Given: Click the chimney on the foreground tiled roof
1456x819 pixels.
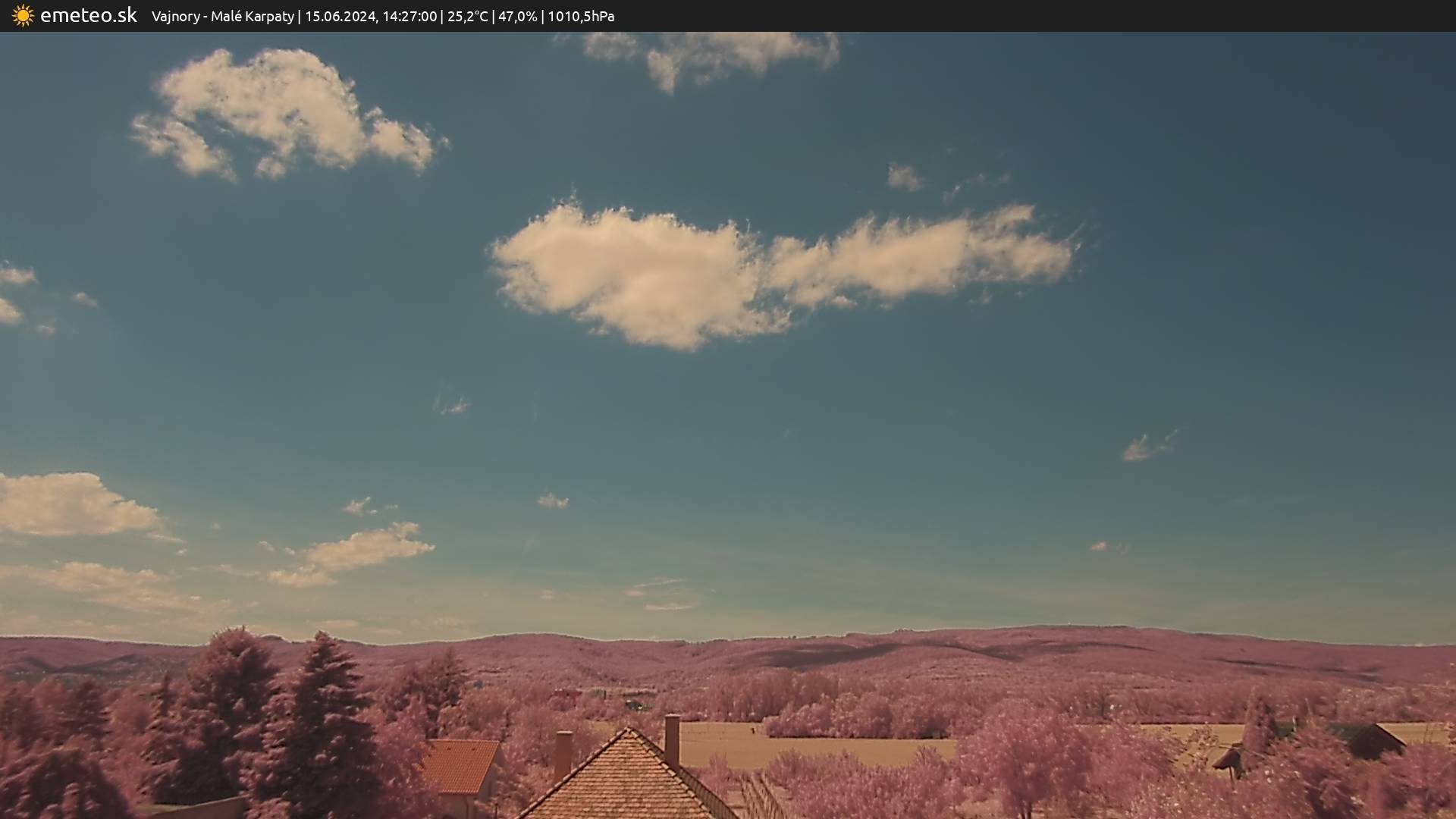Looking at the screenshot, I should pyautogui.click(x=672, y=738).
